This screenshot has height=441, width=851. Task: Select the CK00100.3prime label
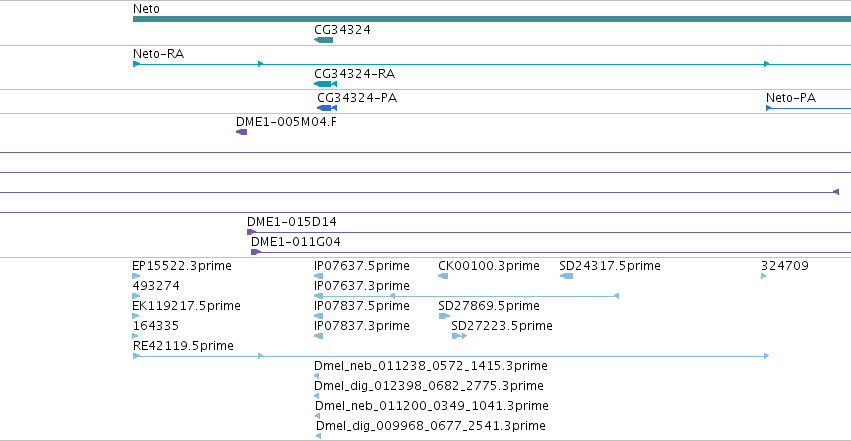[489, 266]
